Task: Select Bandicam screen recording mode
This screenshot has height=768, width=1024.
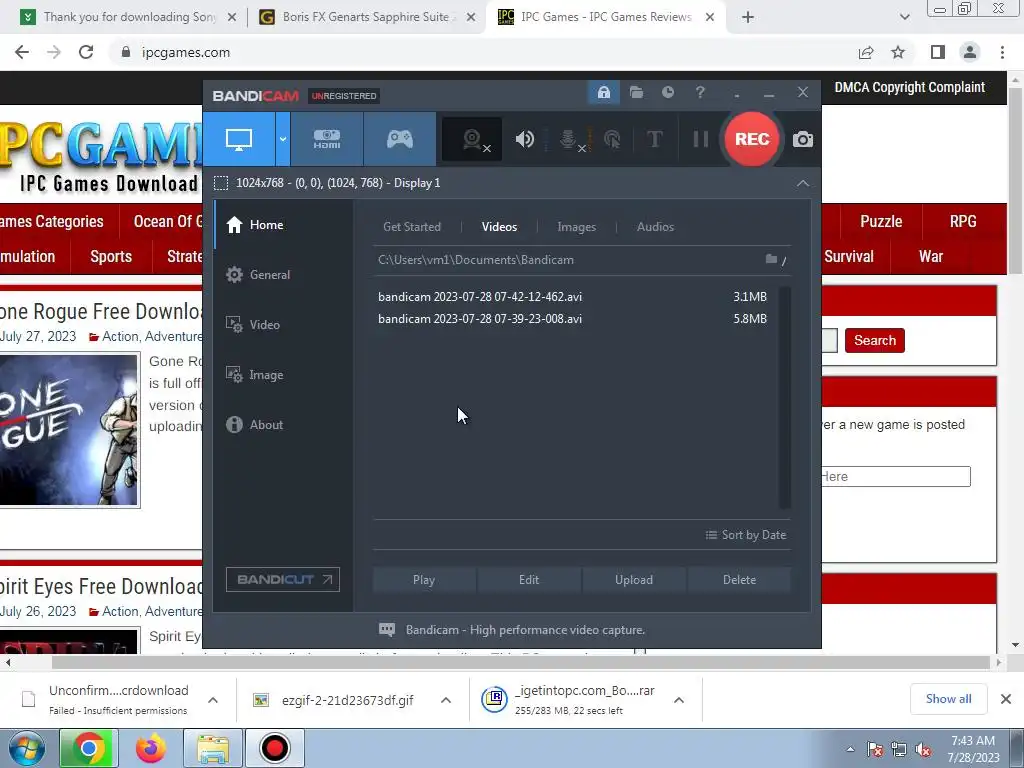Action: tap(239, 139)
